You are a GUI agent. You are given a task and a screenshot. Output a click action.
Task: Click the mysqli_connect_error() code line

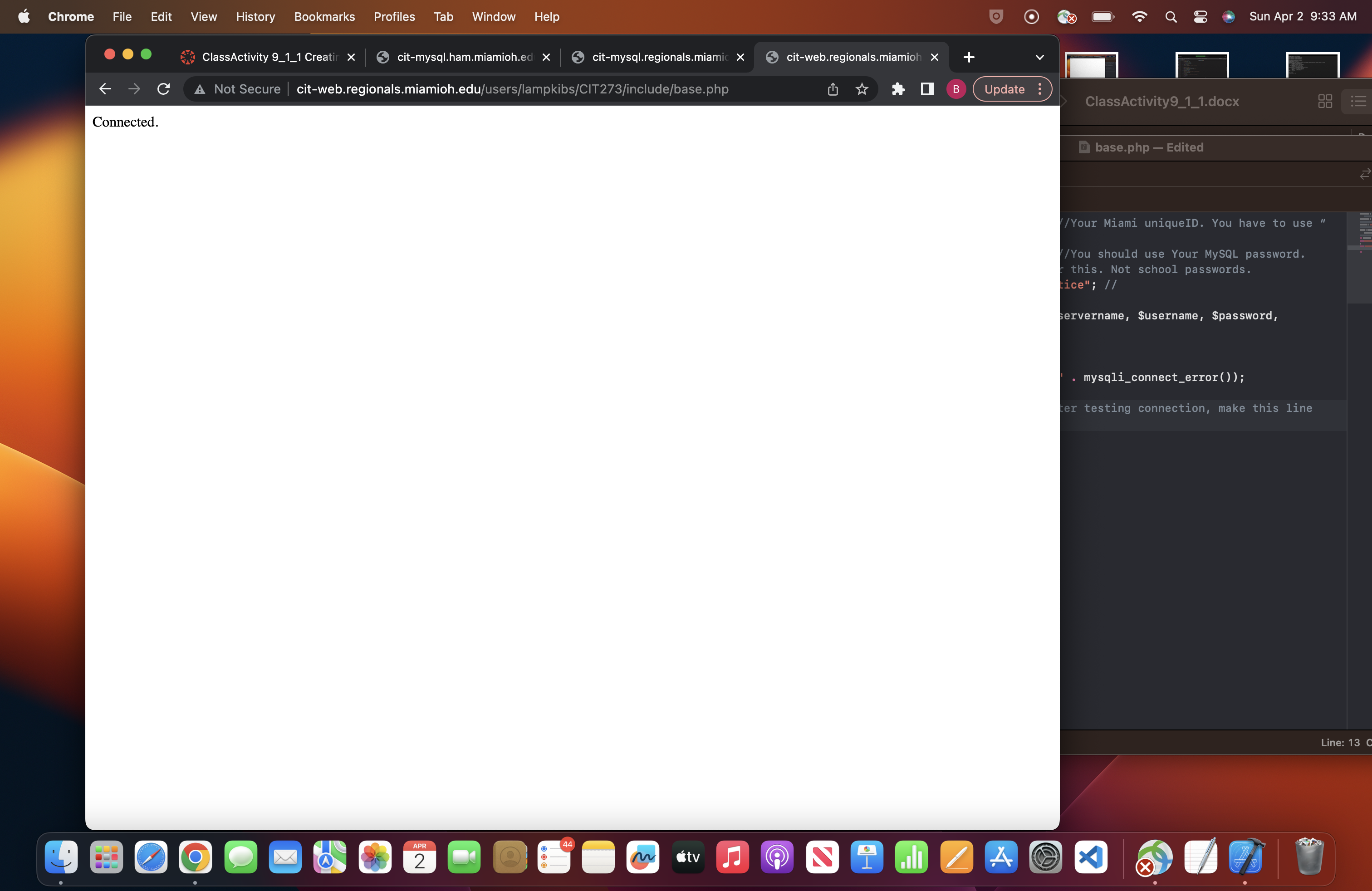pyautogui.click(x=1163, y=377)
